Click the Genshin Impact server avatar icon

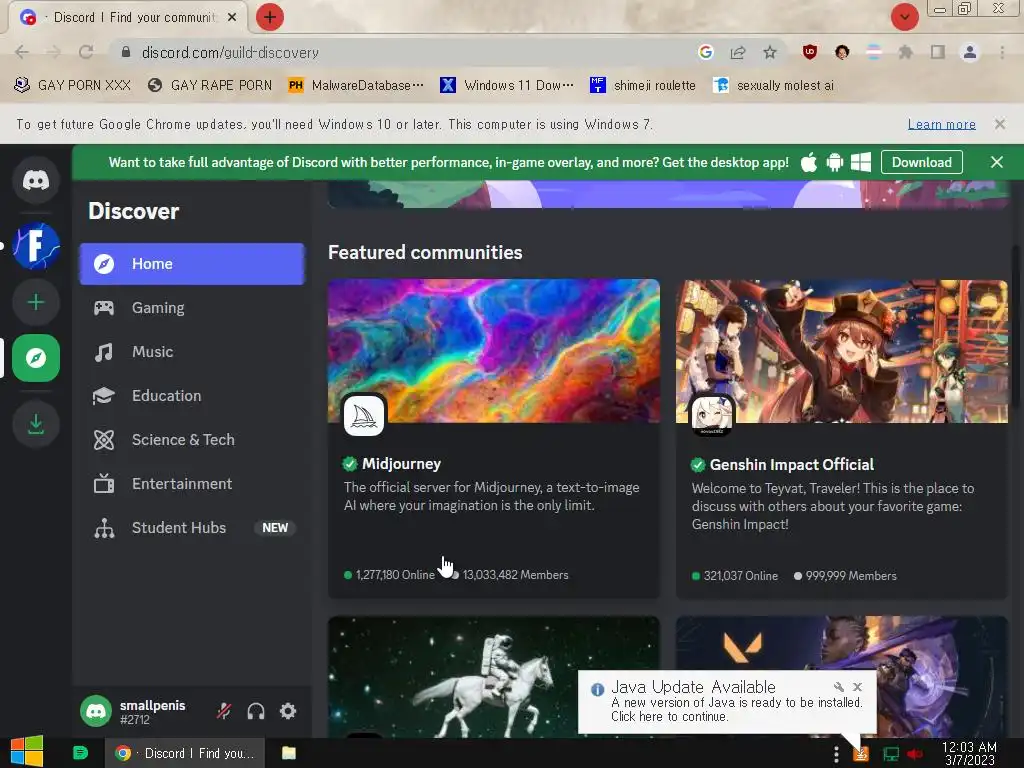[x=712, y=415]
